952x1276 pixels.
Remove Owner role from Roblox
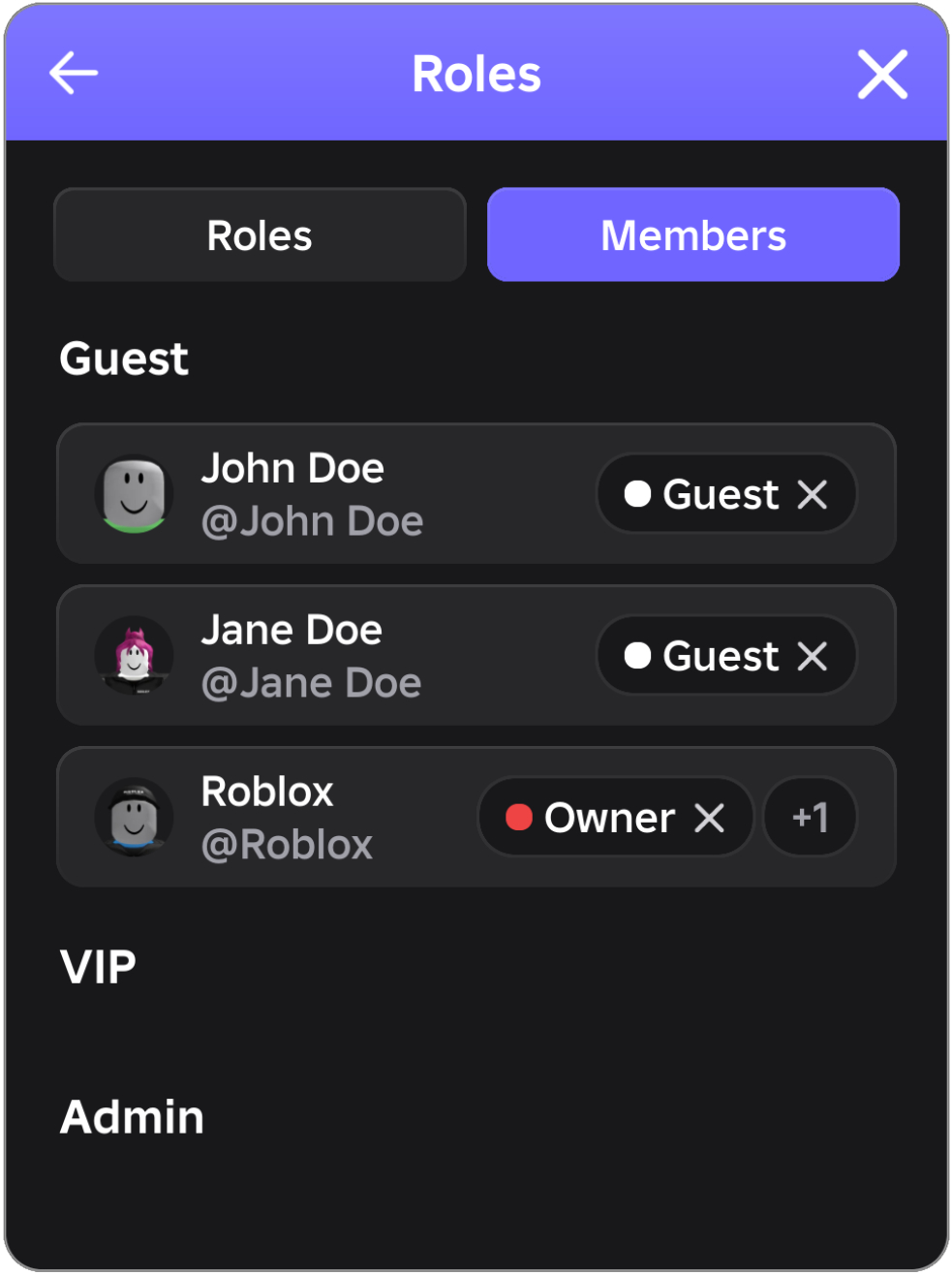point(710,818)
